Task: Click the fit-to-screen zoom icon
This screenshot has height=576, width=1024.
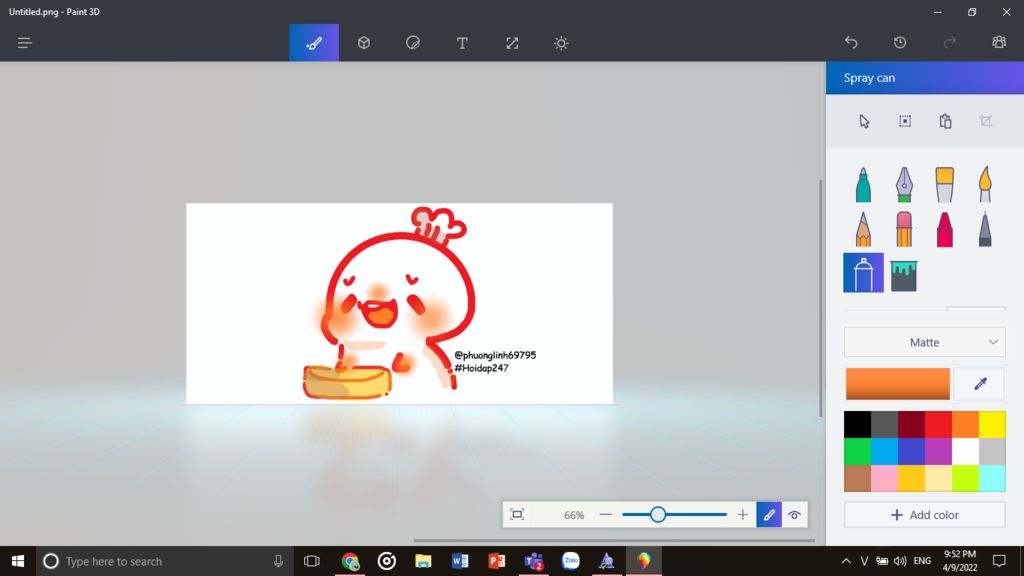Action: (517, 515)
